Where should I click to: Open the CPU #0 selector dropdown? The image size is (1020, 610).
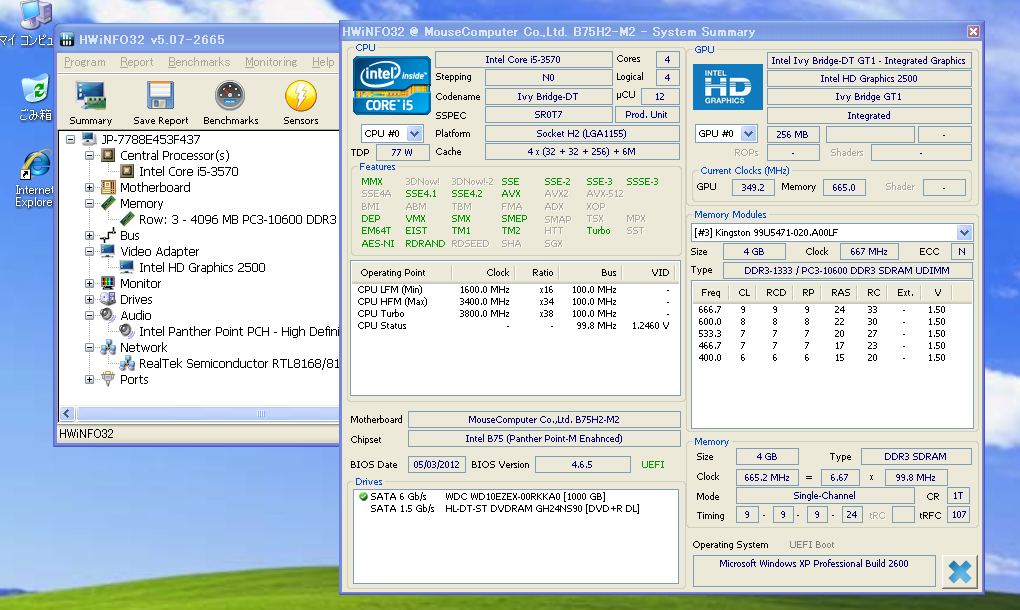click(x=414, y=133)
